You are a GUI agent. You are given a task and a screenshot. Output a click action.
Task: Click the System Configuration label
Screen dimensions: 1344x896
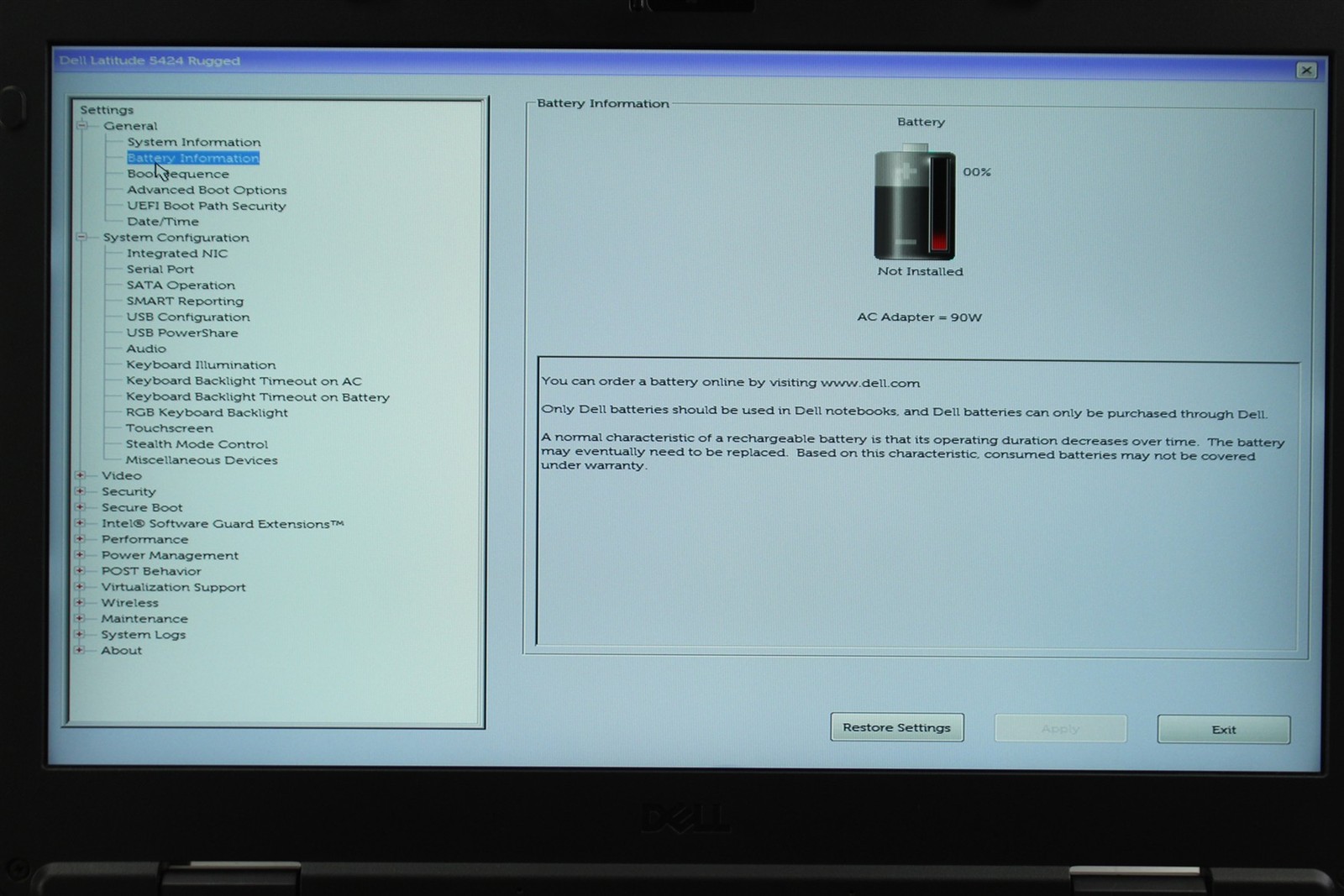point(176,238)
